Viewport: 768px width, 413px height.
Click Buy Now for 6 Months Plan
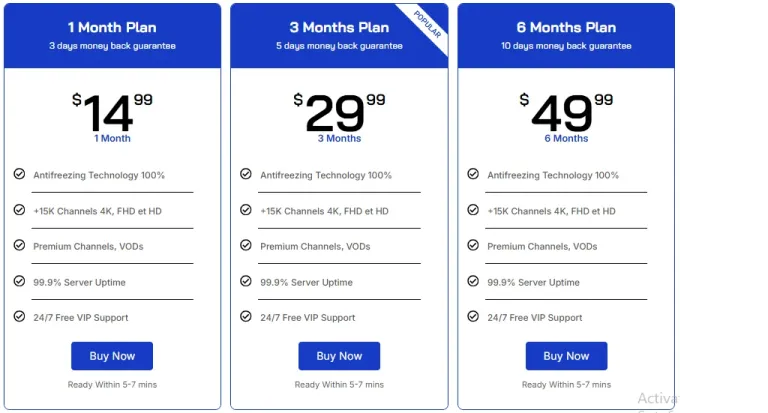(566, 356)
